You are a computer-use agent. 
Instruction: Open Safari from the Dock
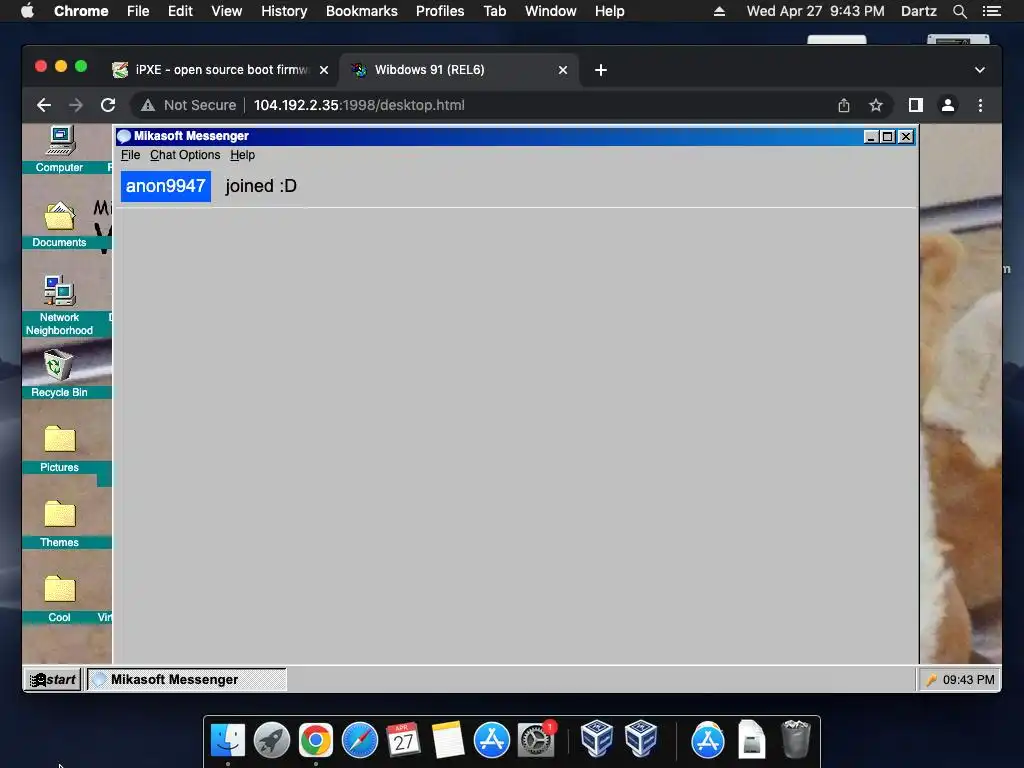coord(360,741)
